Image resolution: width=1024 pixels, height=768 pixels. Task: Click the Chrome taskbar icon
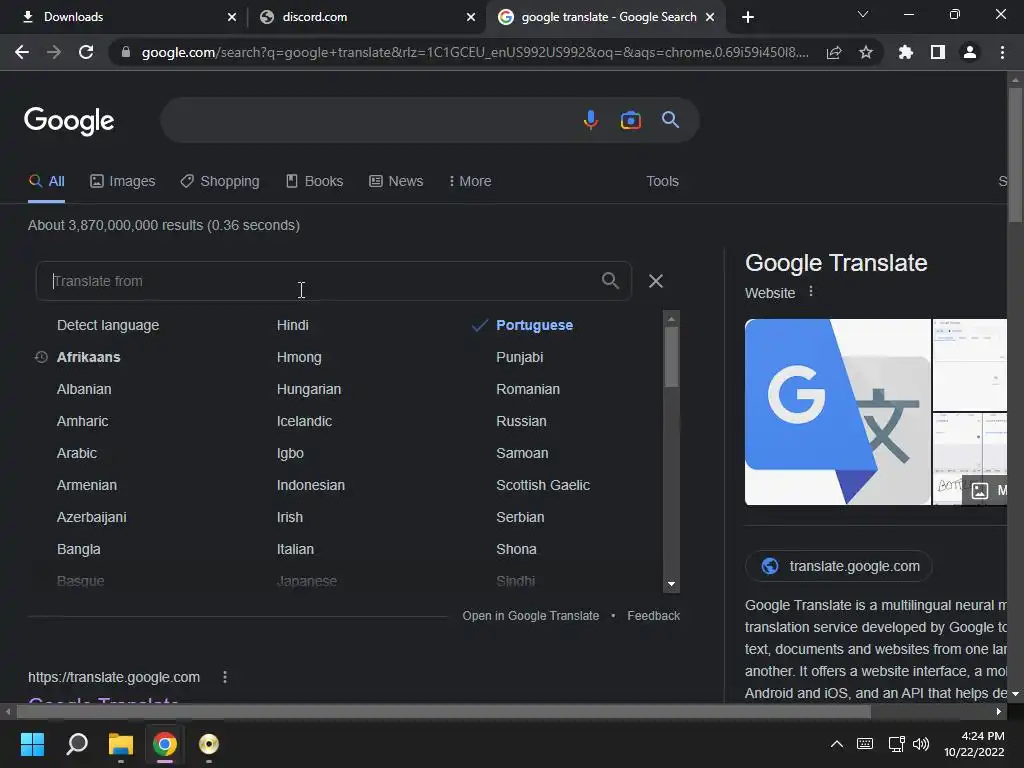[165, 744]
